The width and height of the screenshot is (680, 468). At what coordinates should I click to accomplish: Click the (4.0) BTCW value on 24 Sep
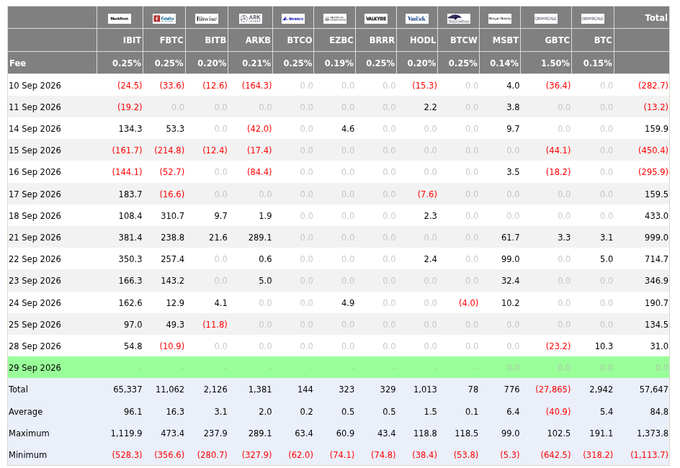tap(468, 303)
